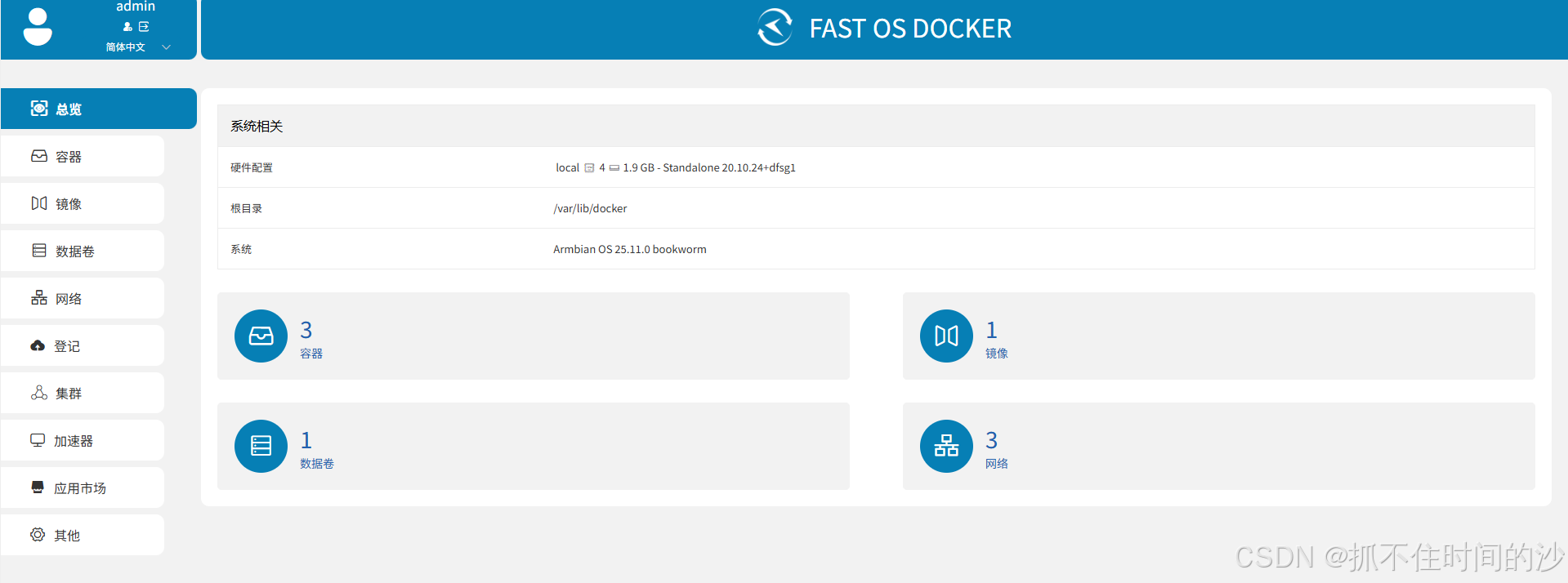Click the local endpoint name text
This screenshot has width=1568, height=583.
[567, 167]
